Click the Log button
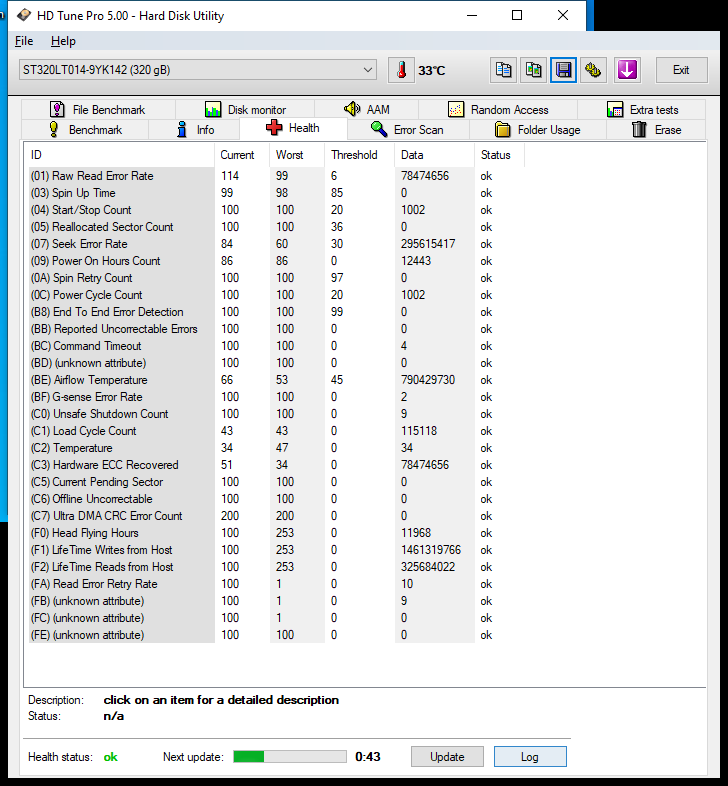Image resolution: width=728 pixels, height=786 pixels. point(530,756)
